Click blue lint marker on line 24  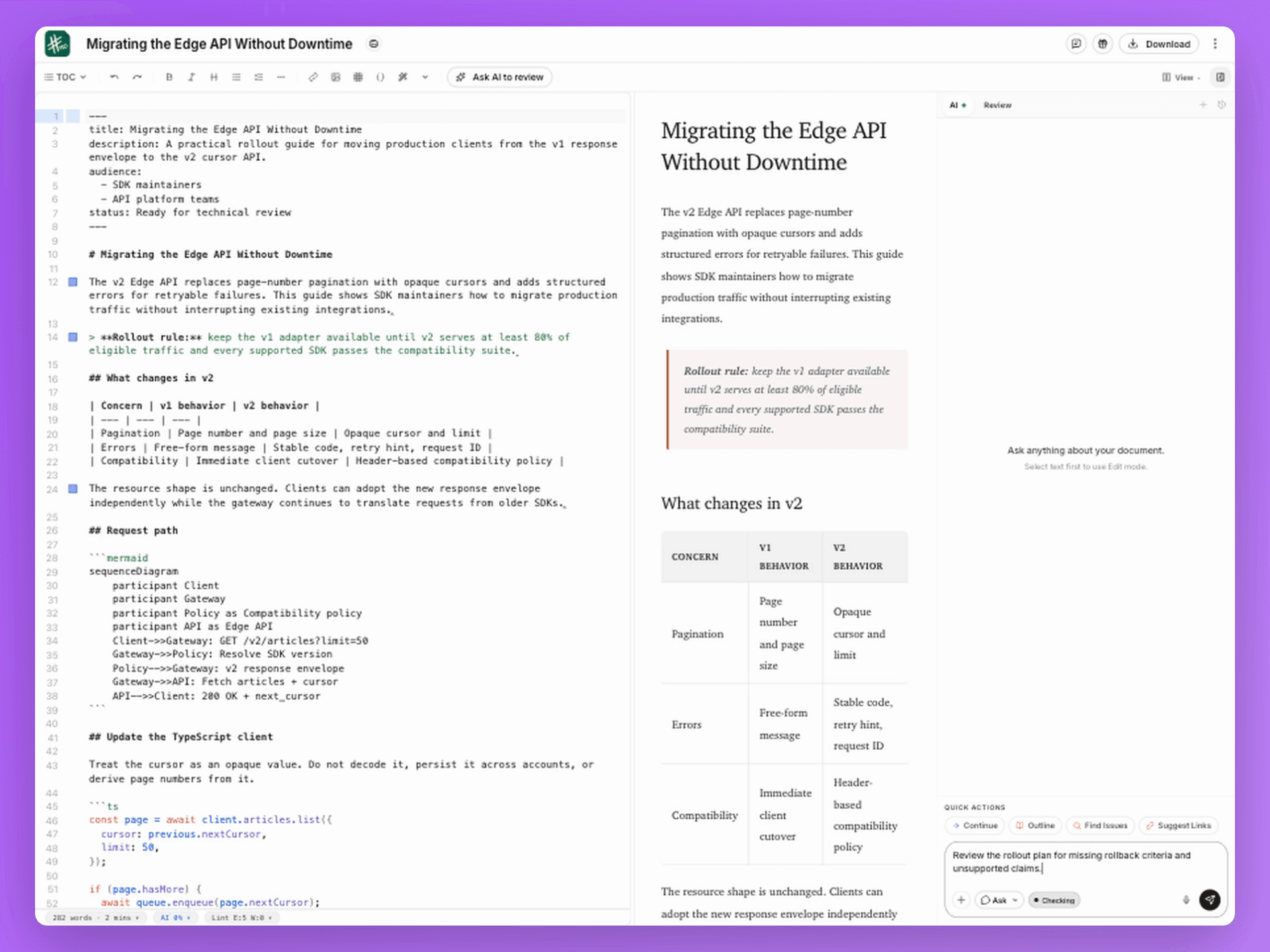pyautogui.click(x=73, y=489)
